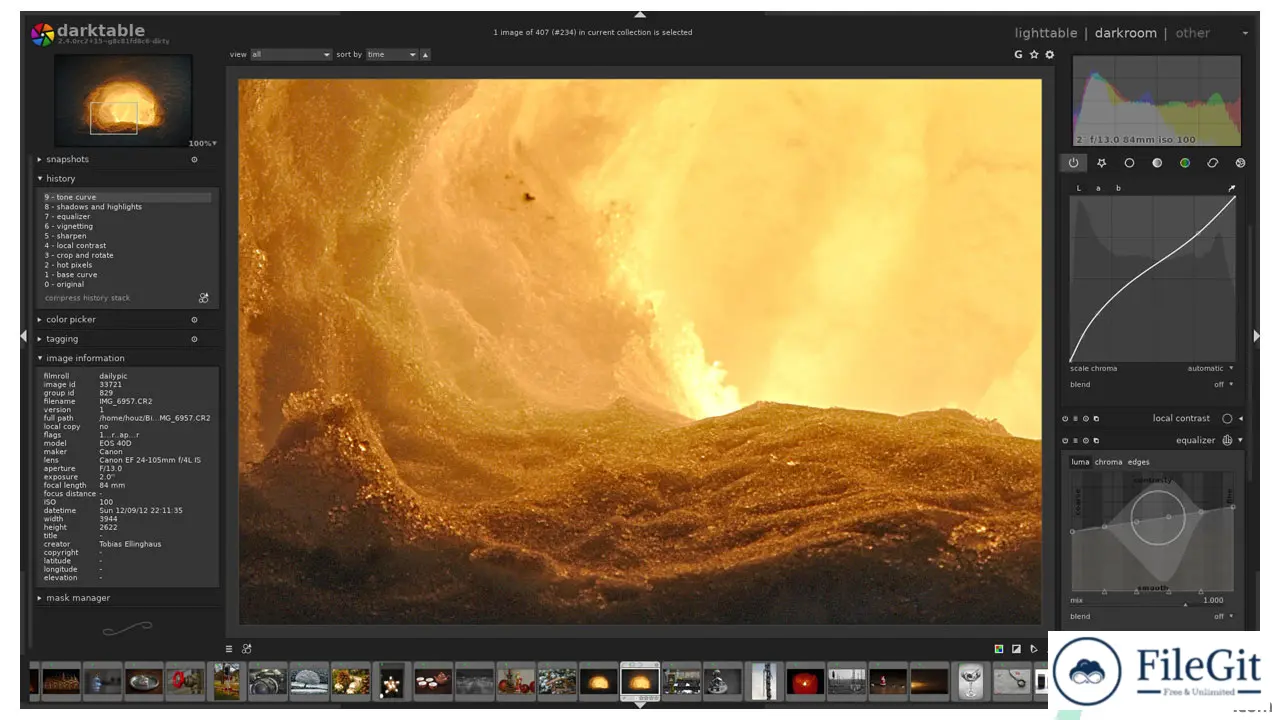1280x720 pixels.
Task: Create style from history stack icon
Action: [x=204, y=298]
